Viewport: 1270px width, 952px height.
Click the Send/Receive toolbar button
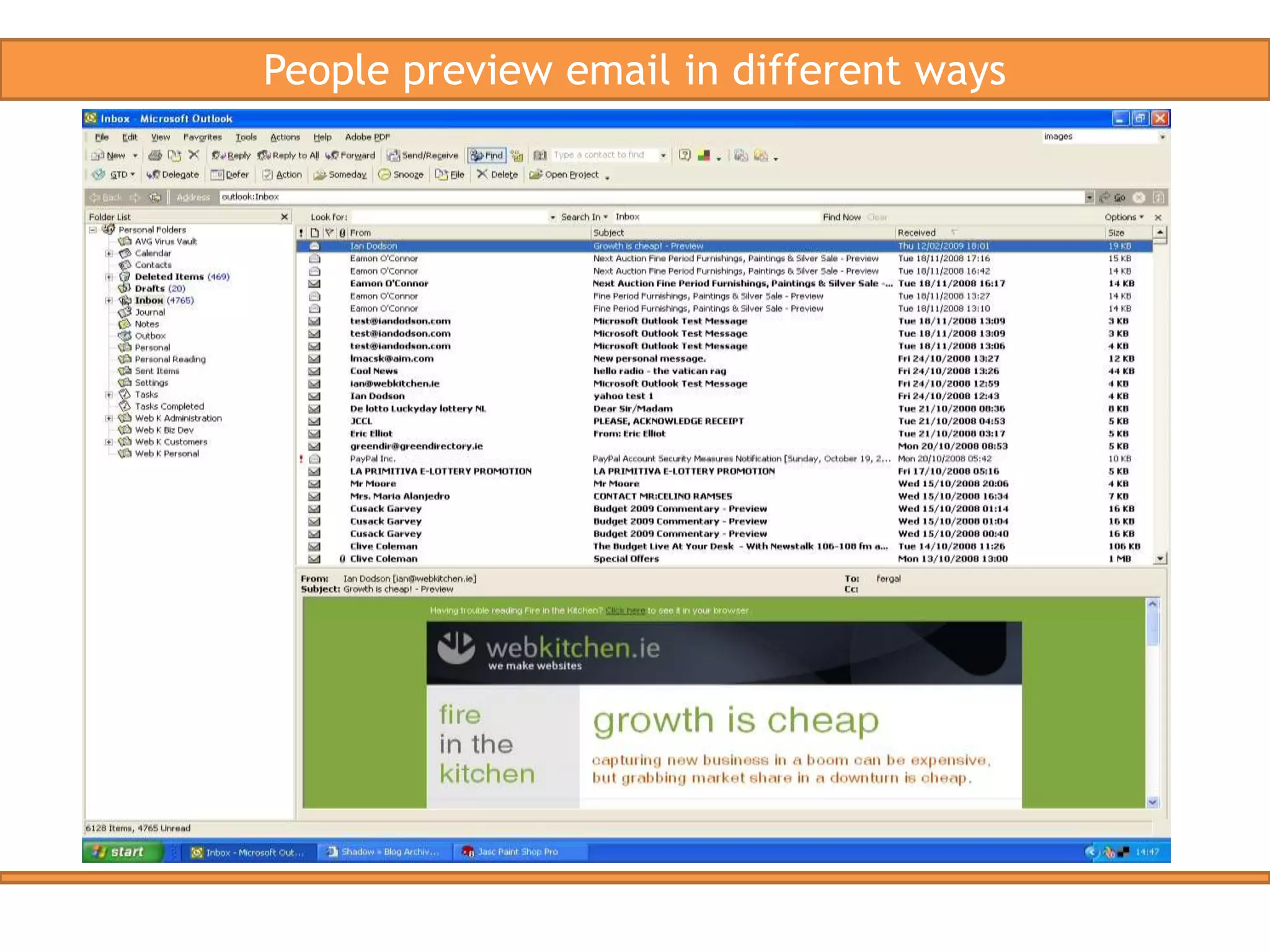(423, 156)
